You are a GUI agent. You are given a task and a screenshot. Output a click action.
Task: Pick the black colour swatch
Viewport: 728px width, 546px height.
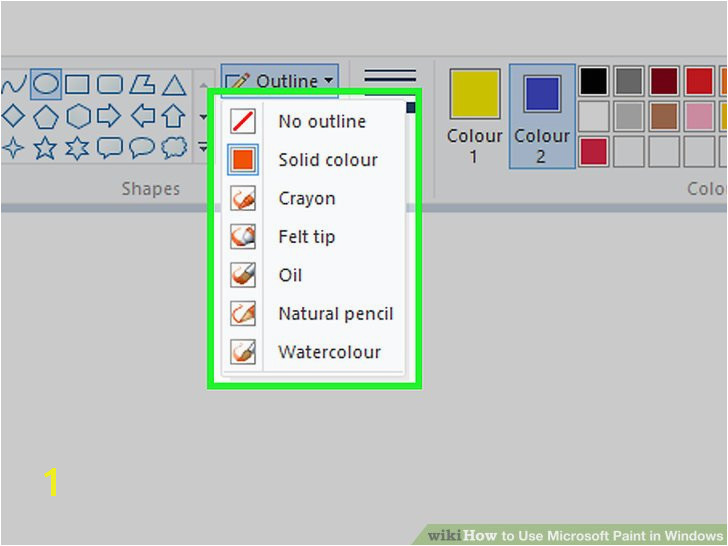point(593,81)
